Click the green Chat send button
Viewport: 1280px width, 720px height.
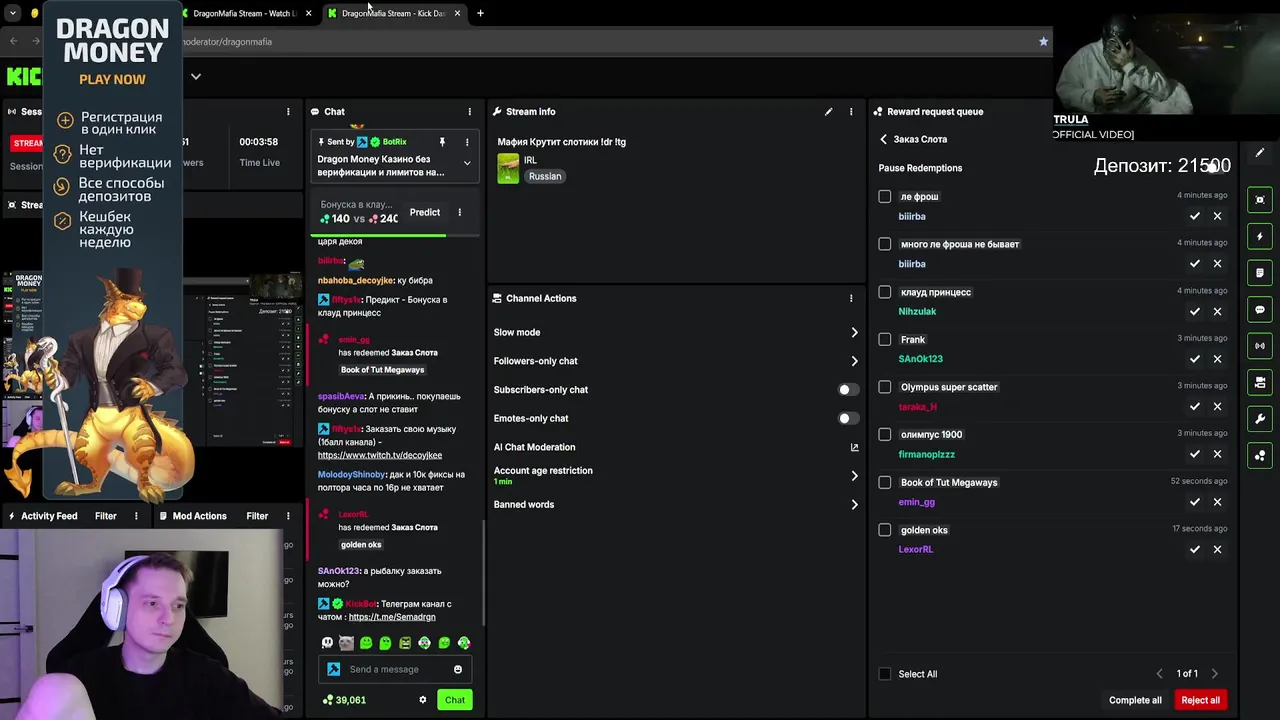coord(454,700)
